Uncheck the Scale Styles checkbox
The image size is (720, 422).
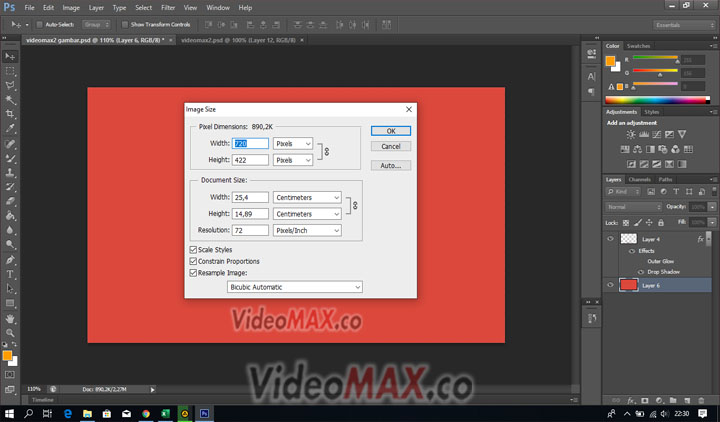click(x=193, y=249)
